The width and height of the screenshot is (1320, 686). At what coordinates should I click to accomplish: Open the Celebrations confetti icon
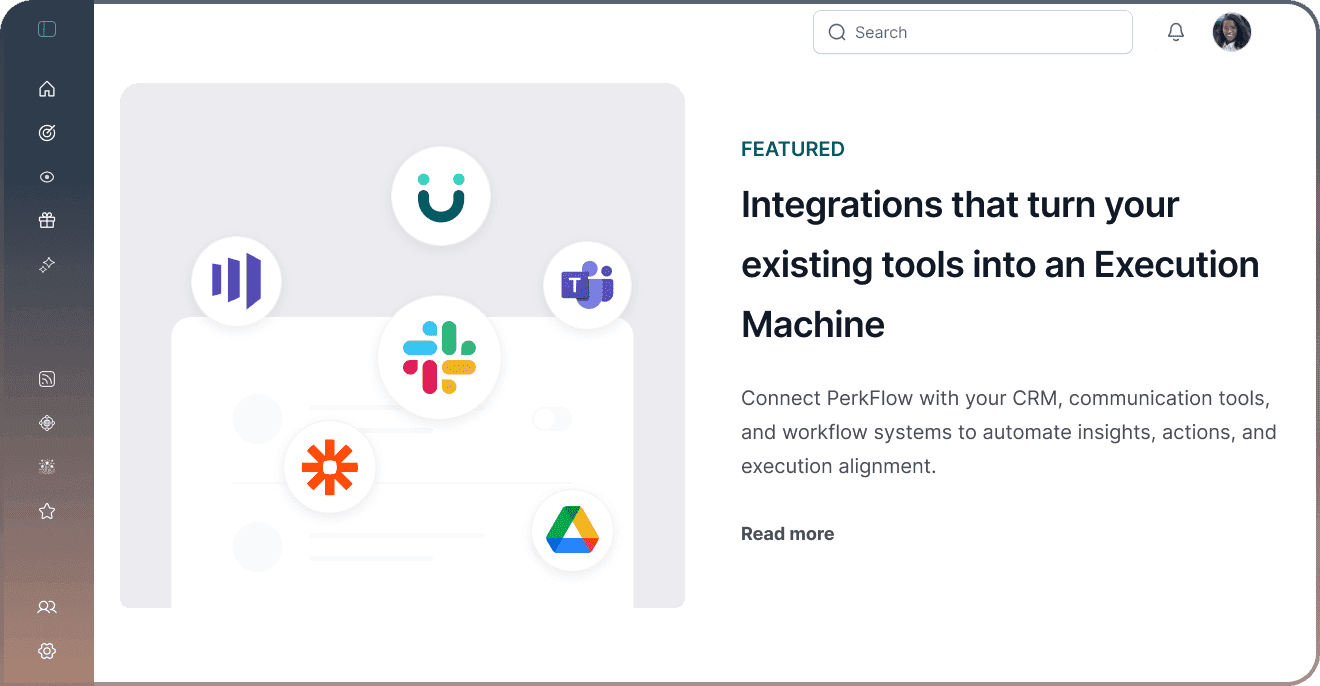coord(46,467)
